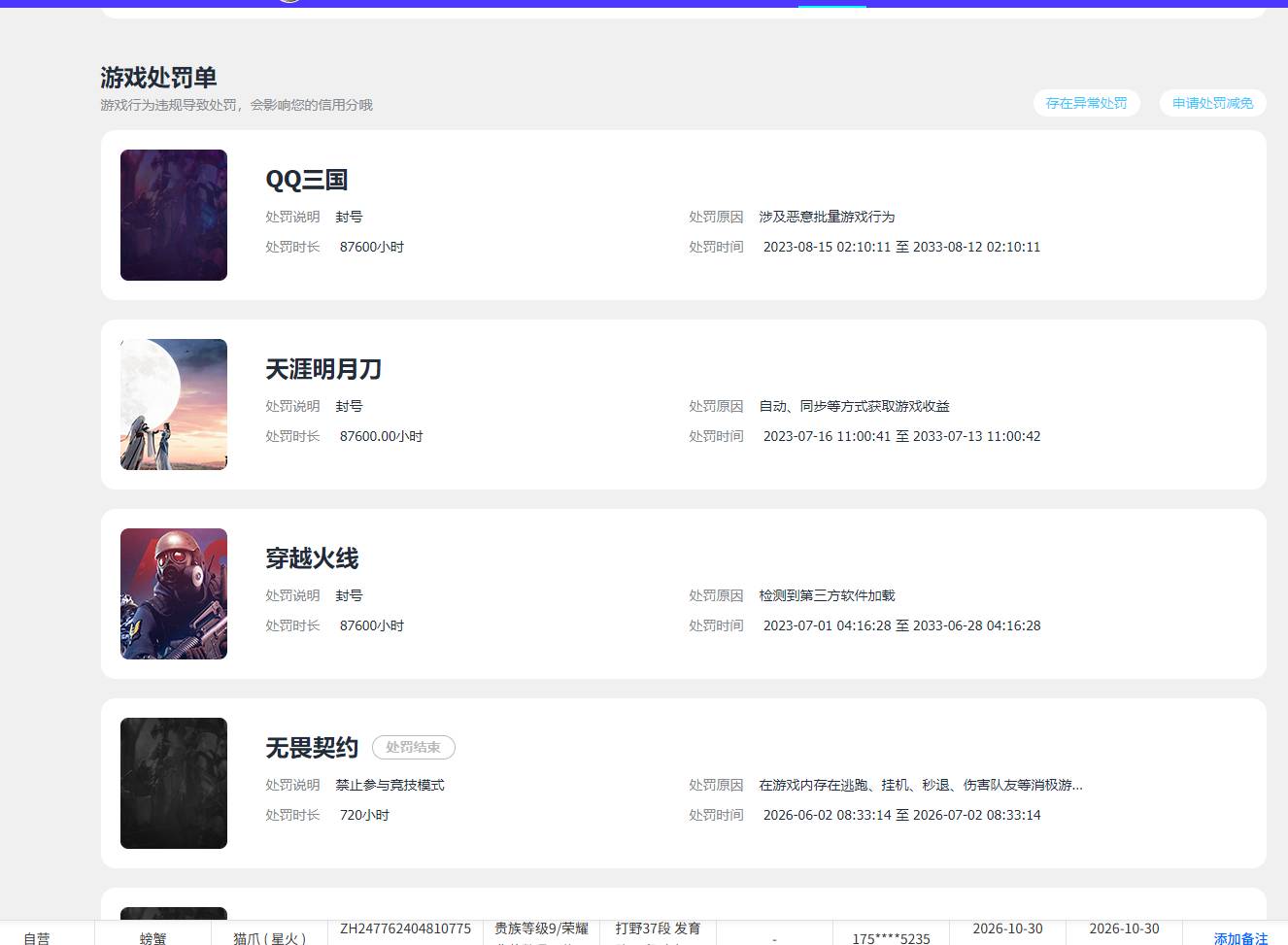Select the reason 自动、同步等方式获取游戏收益
Image resolution: width=1288 pixels, height=945 pixels.
(x=854, y=406)
